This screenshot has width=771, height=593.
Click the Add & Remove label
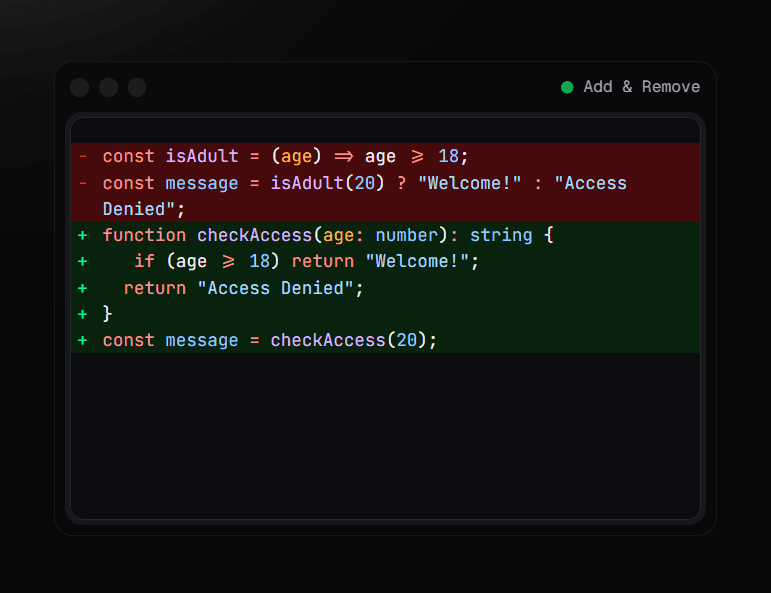tap(642, 87)
